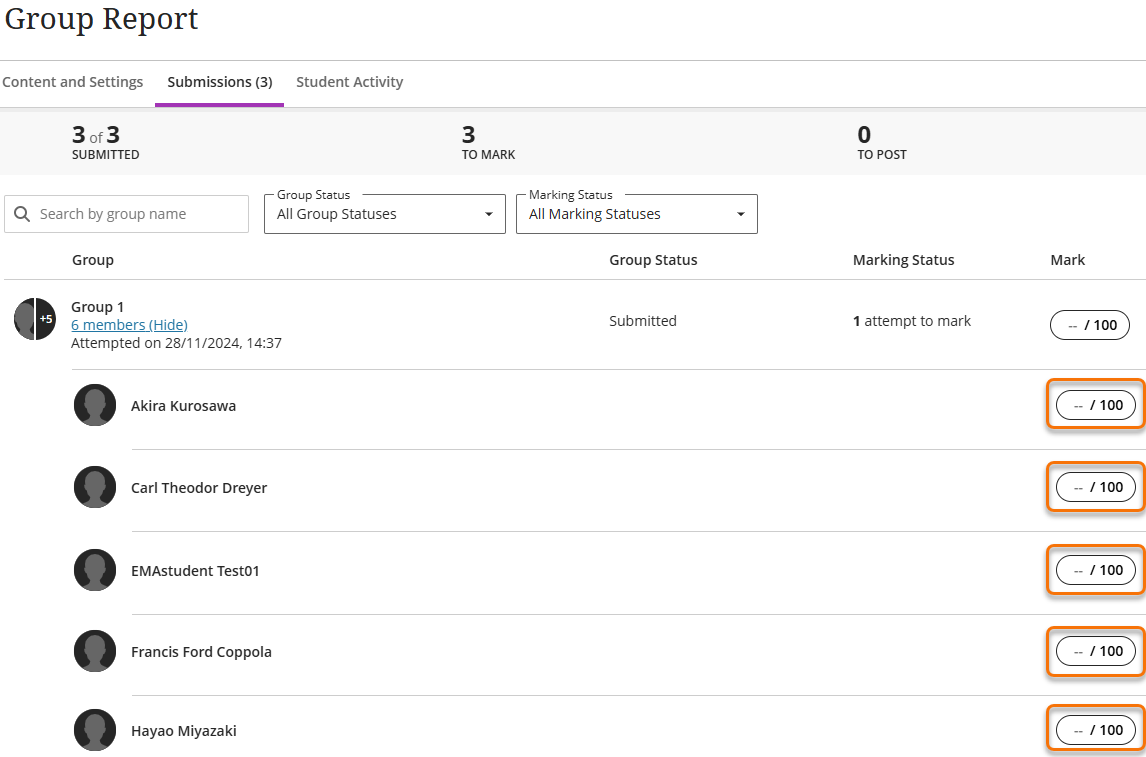The image size is (1146, 757).
Task: Click Akira Kurosawa's profile avatar
Action: [x=95, y=406]
